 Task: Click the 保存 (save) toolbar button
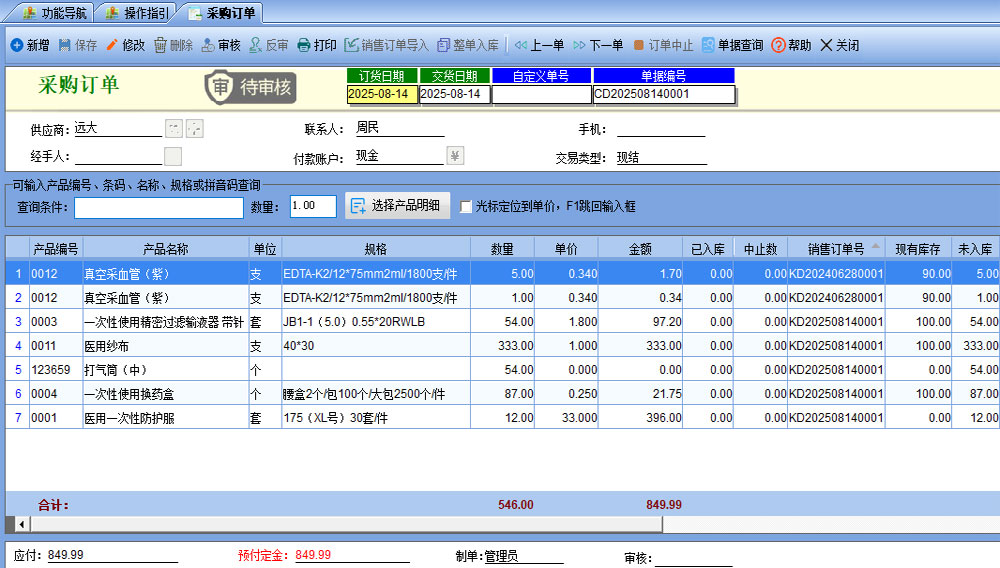click(78, 45)
